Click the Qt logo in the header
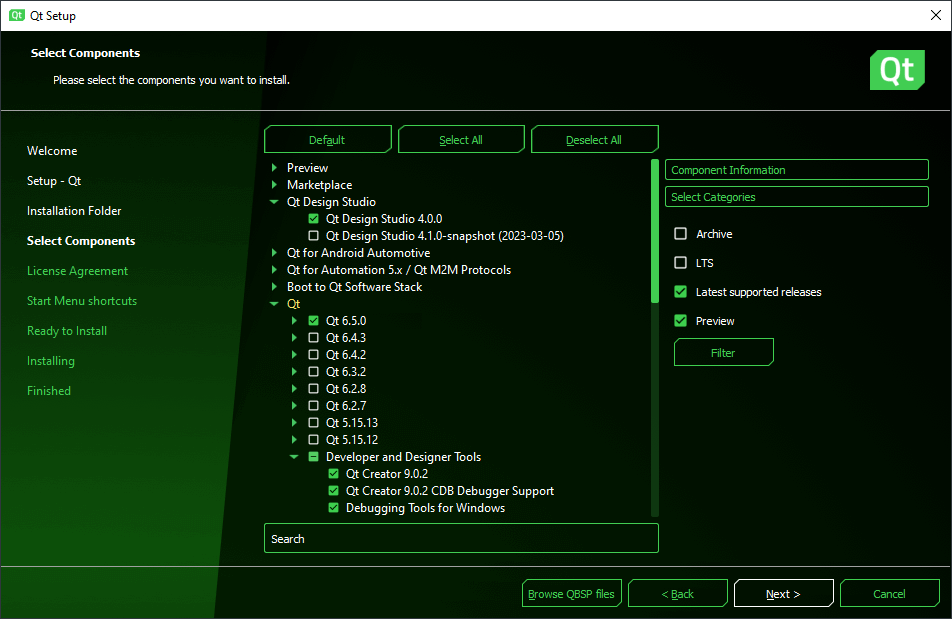Viewport: 952px width, 619px height. (897, 70)
